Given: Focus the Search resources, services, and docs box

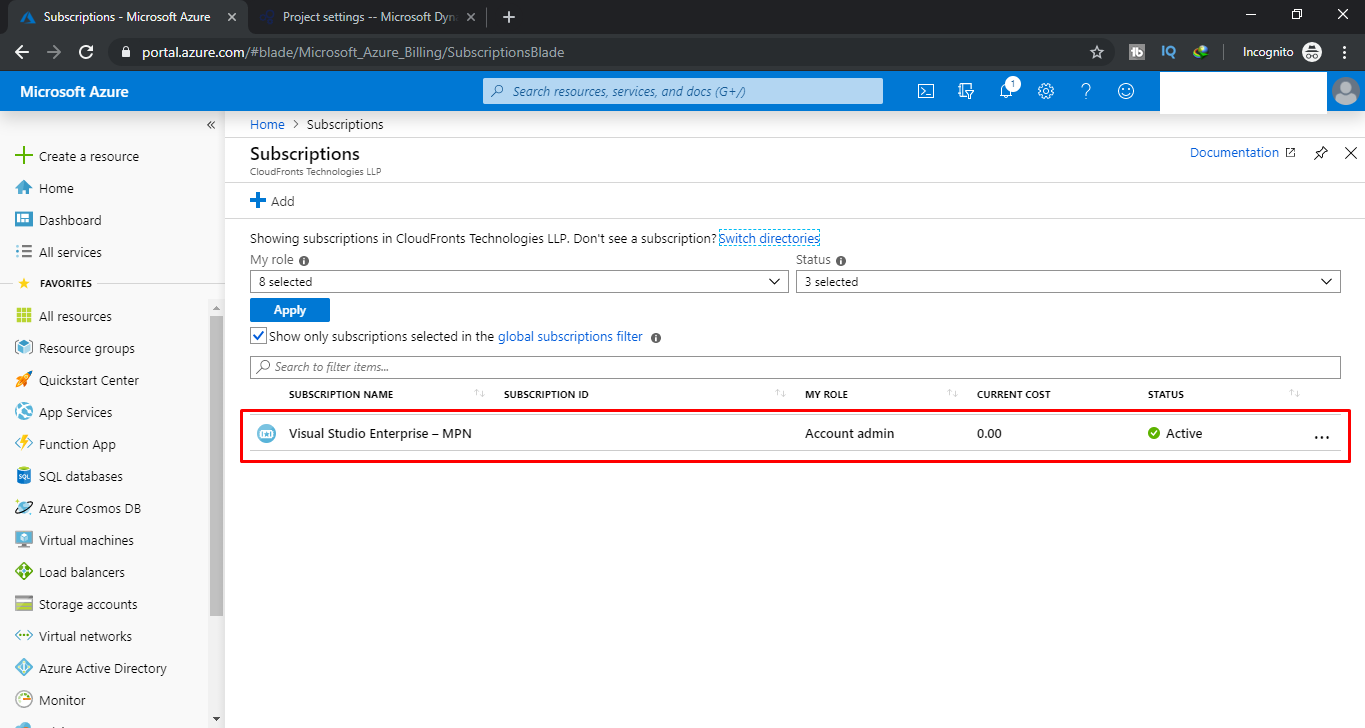Looking at the screenshot, I should (683, 91).
